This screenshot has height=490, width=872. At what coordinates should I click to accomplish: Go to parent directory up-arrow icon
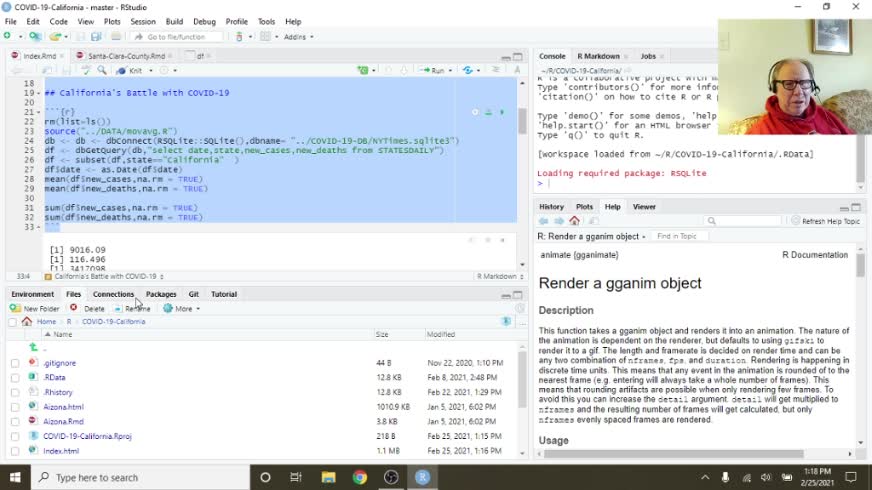(x=33, y=348)
